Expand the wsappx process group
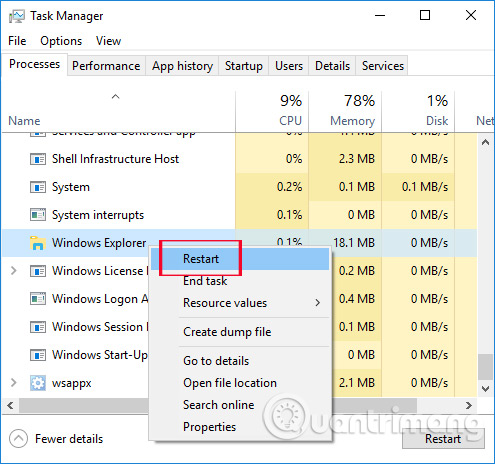 coord(13,383)
